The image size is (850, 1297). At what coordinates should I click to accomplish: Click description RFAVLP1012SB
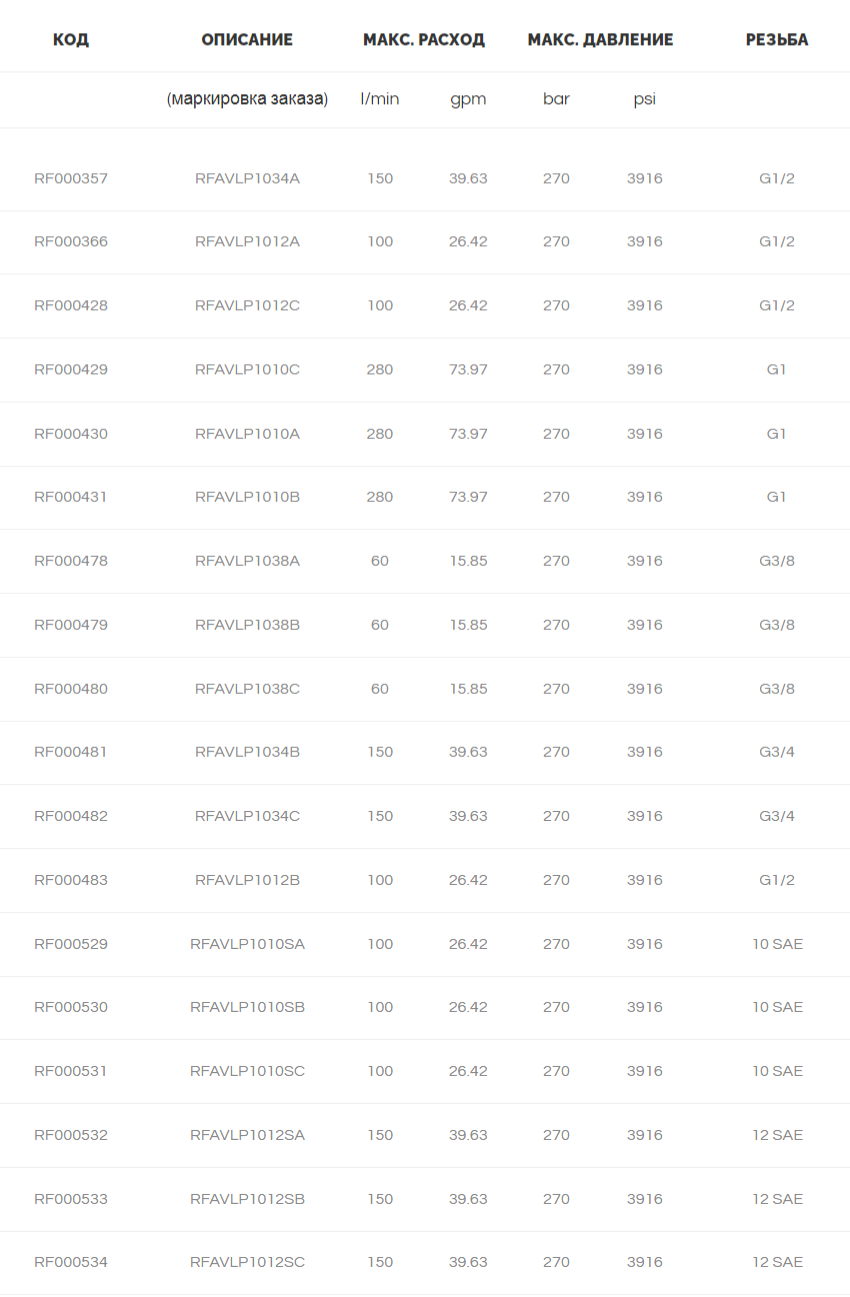[247, 1199]
